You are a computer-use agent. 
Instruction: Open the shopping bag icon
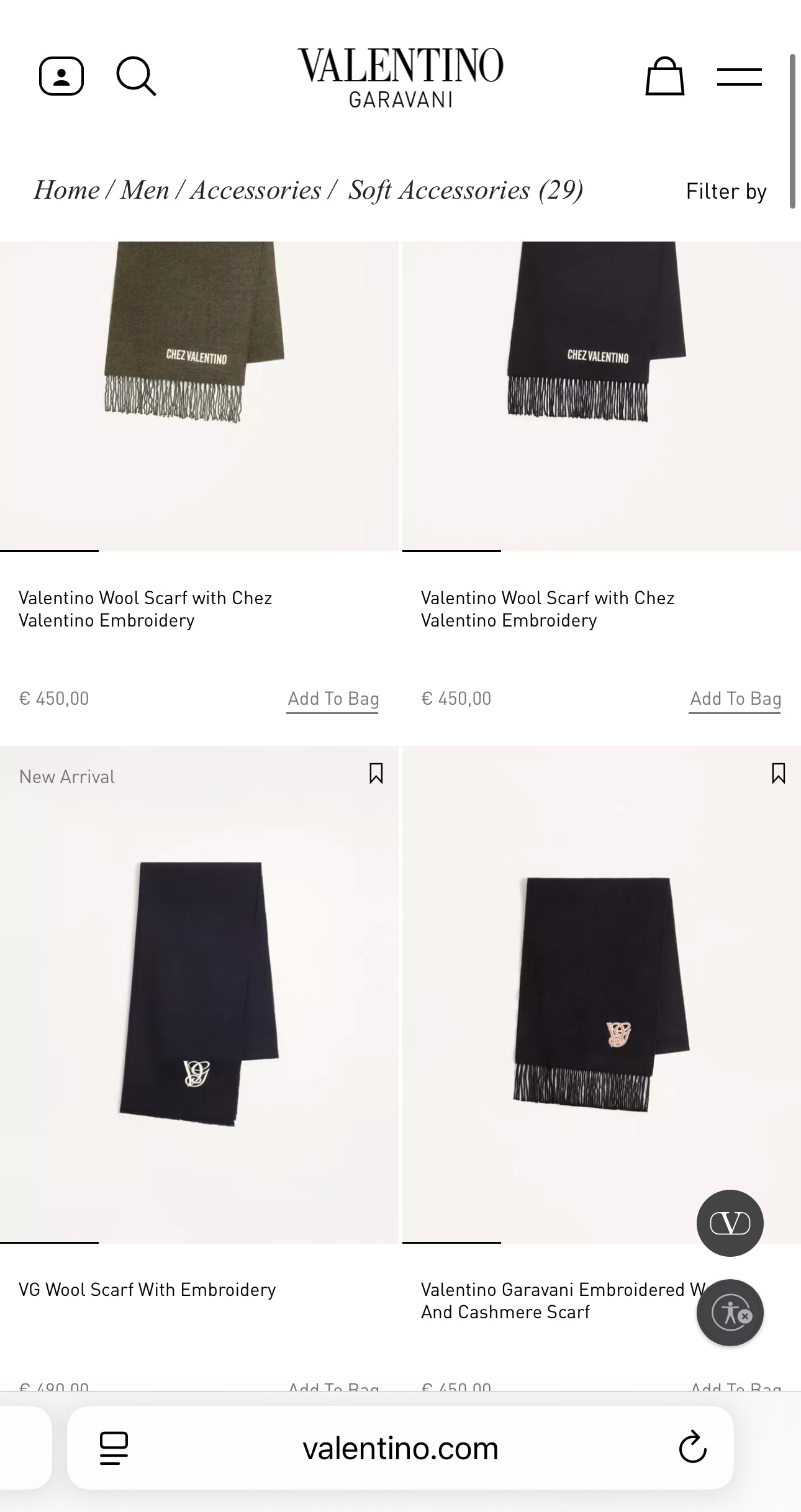click(x=664, y=76)
